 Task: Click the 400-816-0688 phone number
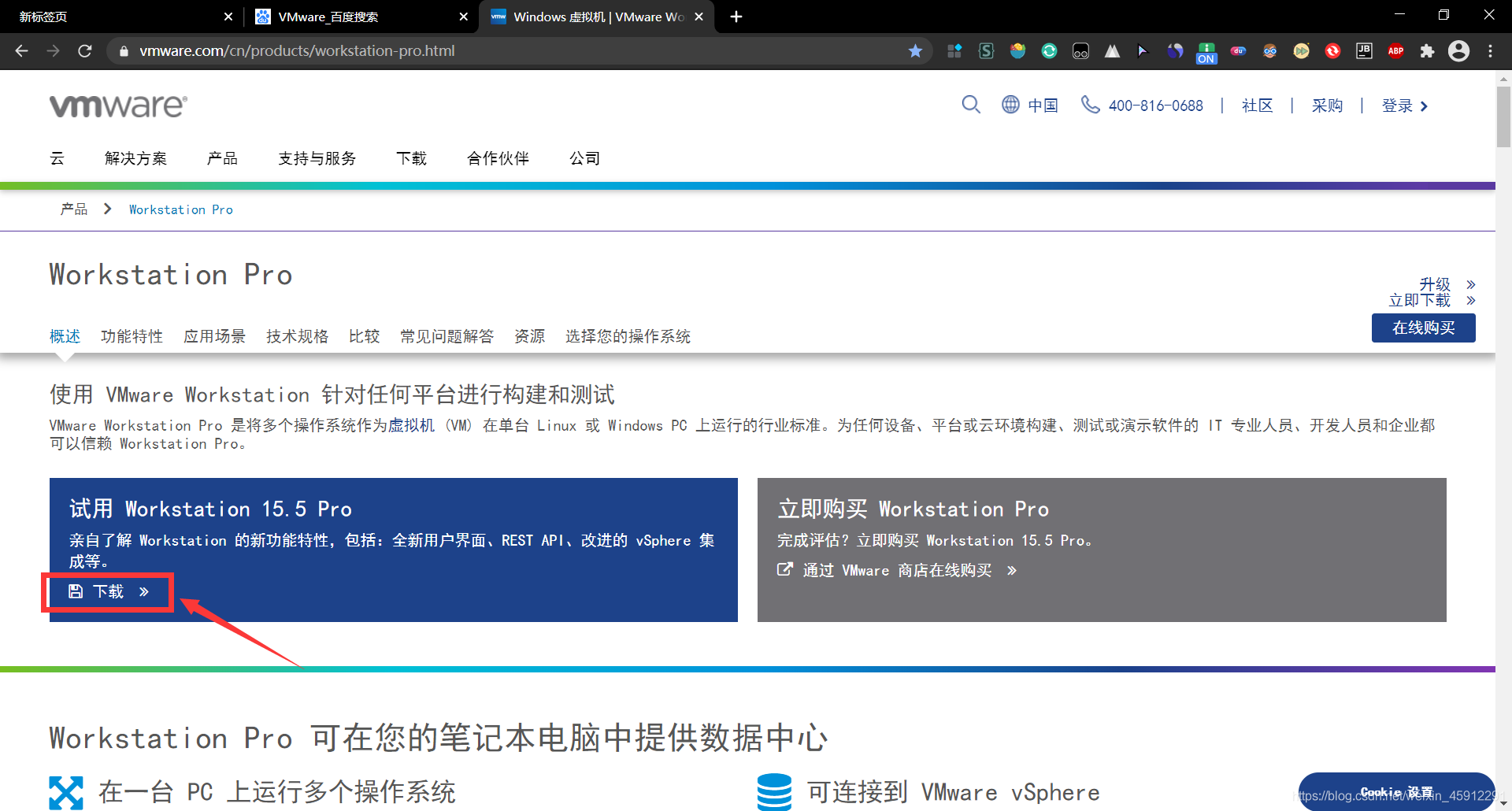pos(1155,106)
